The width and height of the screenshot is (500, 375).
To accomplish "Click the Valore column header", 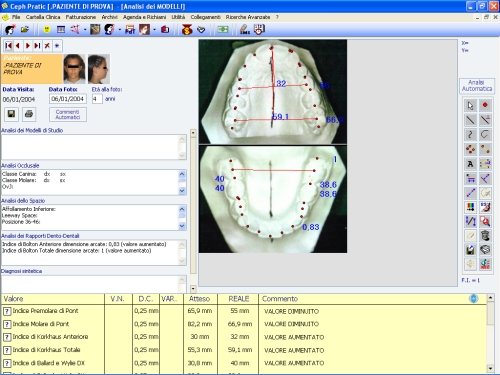I will click(x=53, y=299).
